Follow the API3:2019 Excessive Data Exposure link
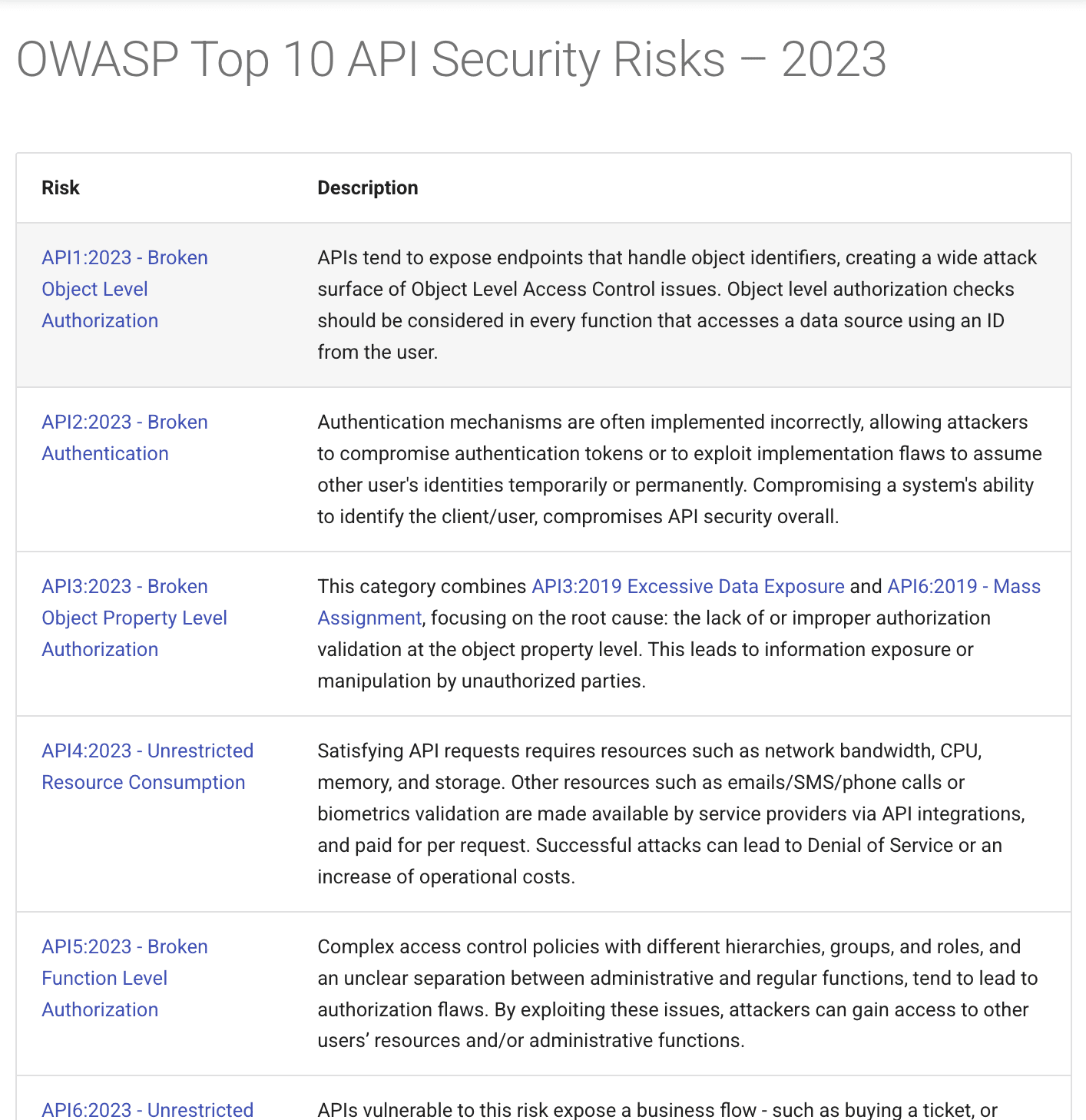This screenshot has height=1120, width=1086. (x=687, y=586)
